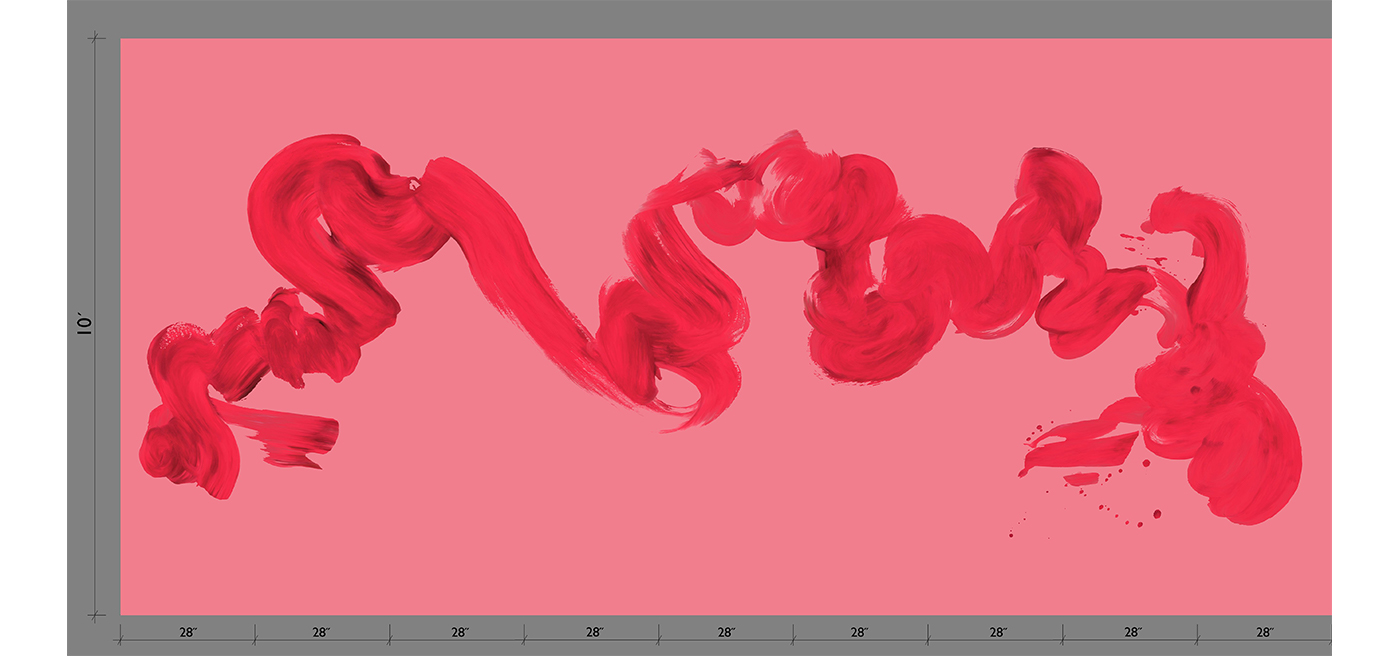Click the middle fifth 28″ width label
The height and width of the screenshot is (656, 1400).
click(x=726, y=632)
